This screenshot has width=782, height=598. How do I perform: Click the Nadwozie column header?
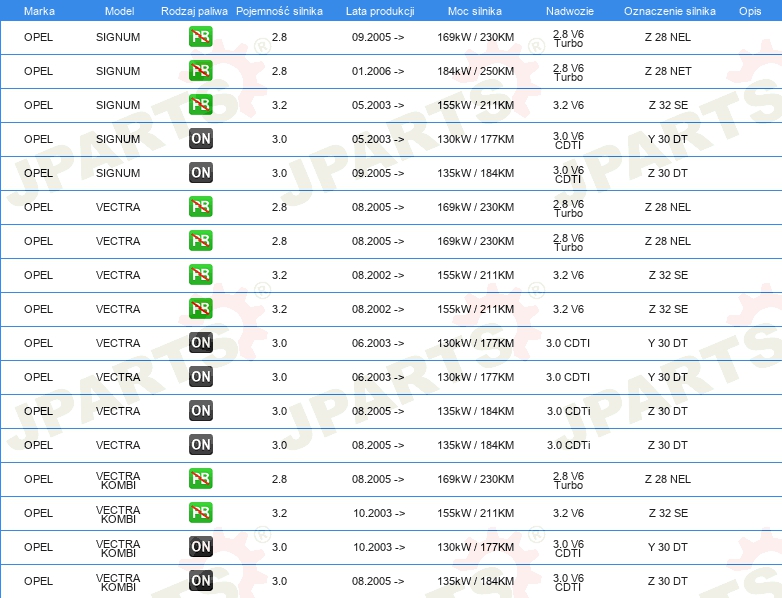click(x=570, y=11)
